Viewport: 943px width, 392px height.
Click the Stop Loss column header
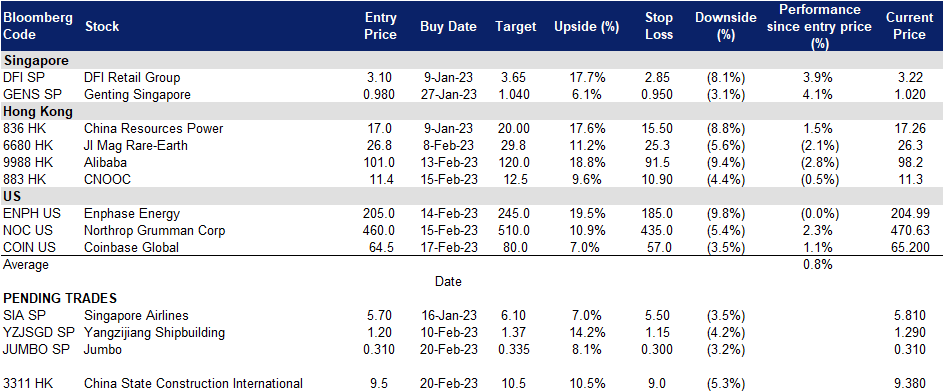657,26
